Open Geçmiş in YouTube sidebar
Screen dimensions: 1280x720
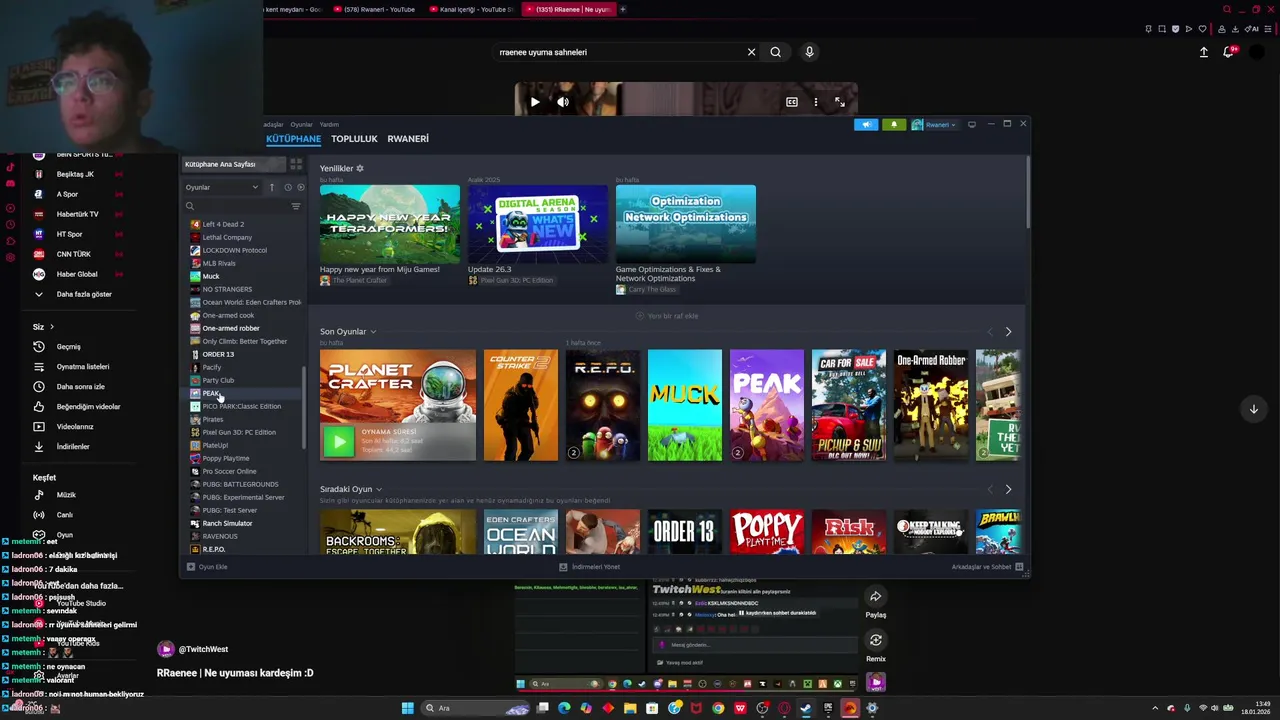click(68, 347)
